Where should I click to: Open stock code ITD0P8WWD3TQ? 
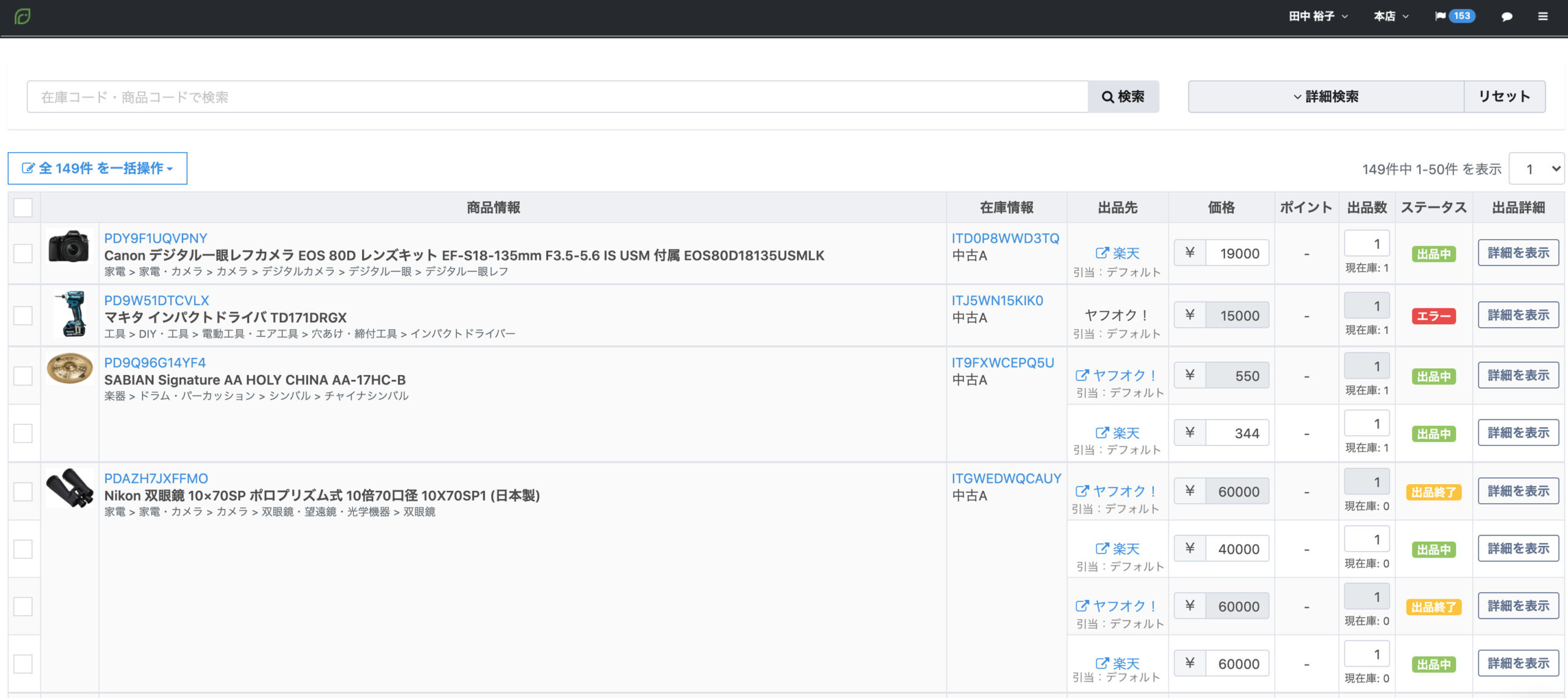point(1005,238)
